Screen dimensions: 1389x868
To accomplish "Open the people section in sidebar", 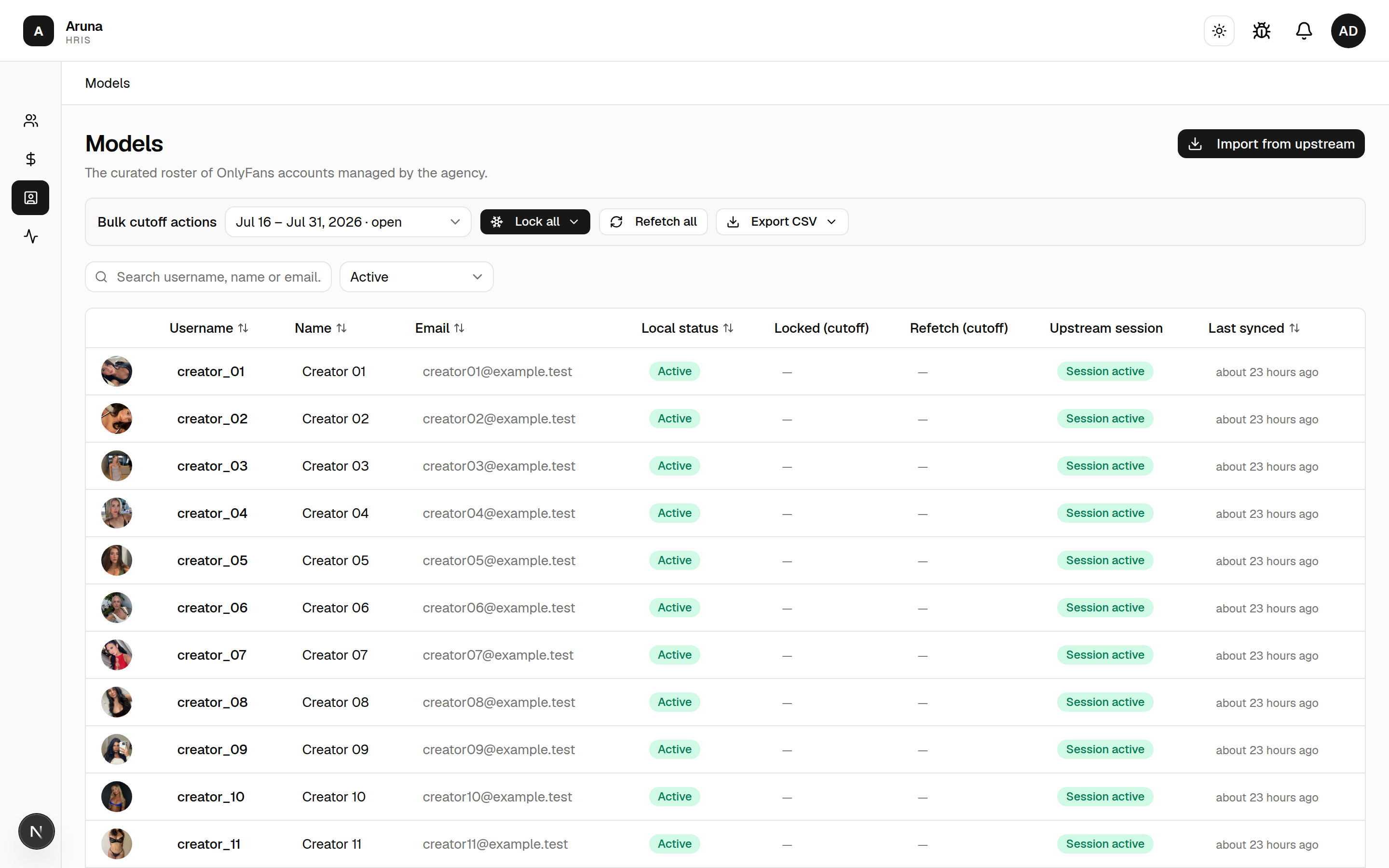I will point(30,121).
